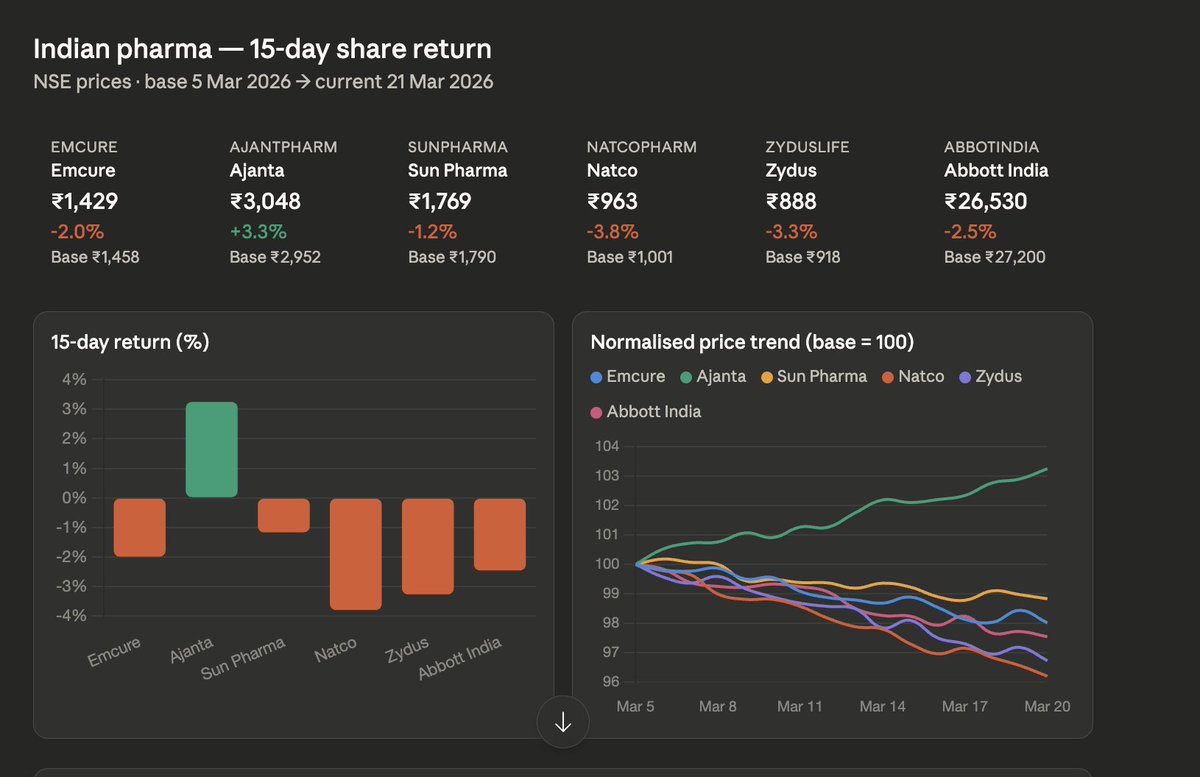Click Base ₹2,952 under Ajanta
The height and width of the screenshot is (777, 1200).
[275, 257]
